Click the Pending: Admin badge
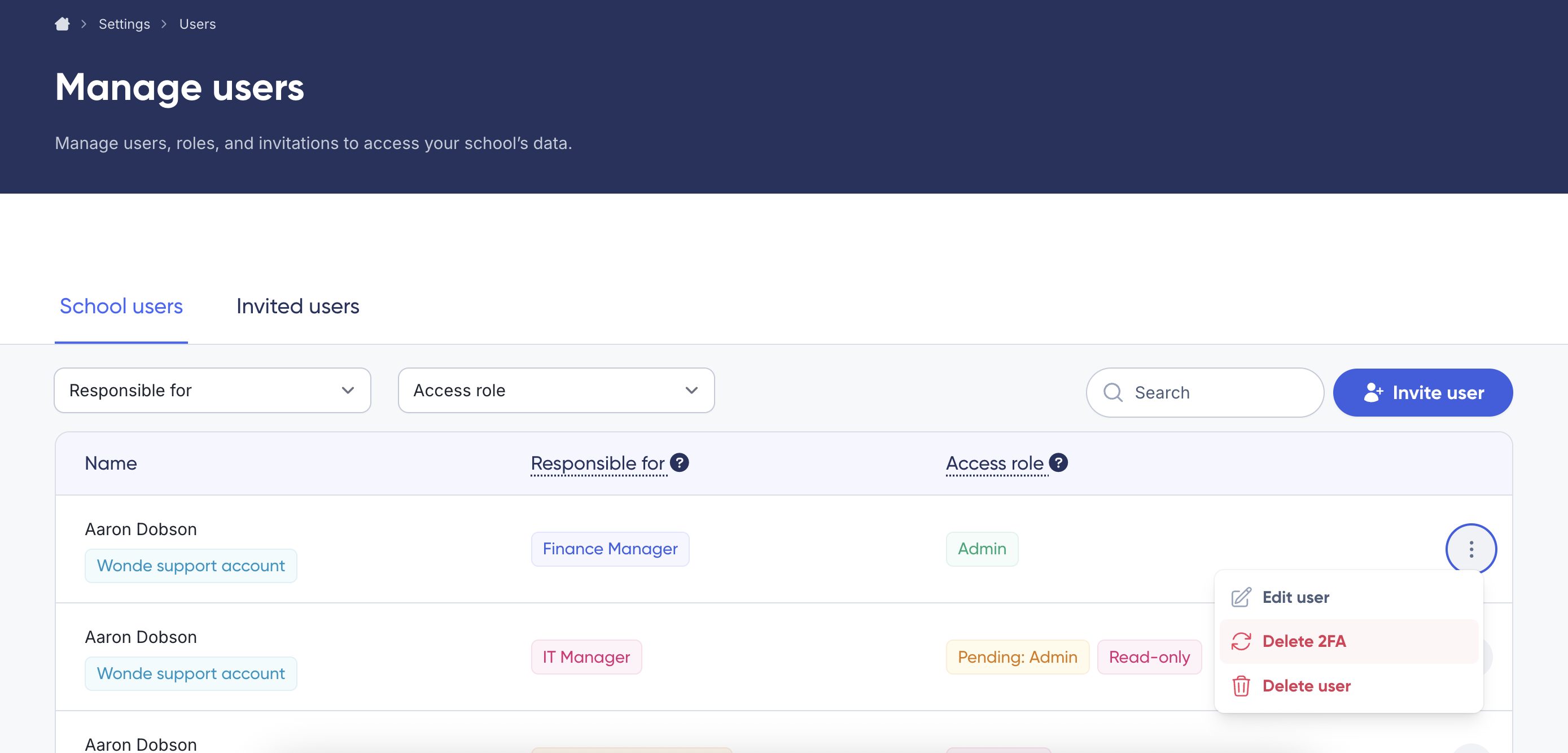Image resolution: width=1568 pixels, height=753 pixels. [x=1017, y=657]
